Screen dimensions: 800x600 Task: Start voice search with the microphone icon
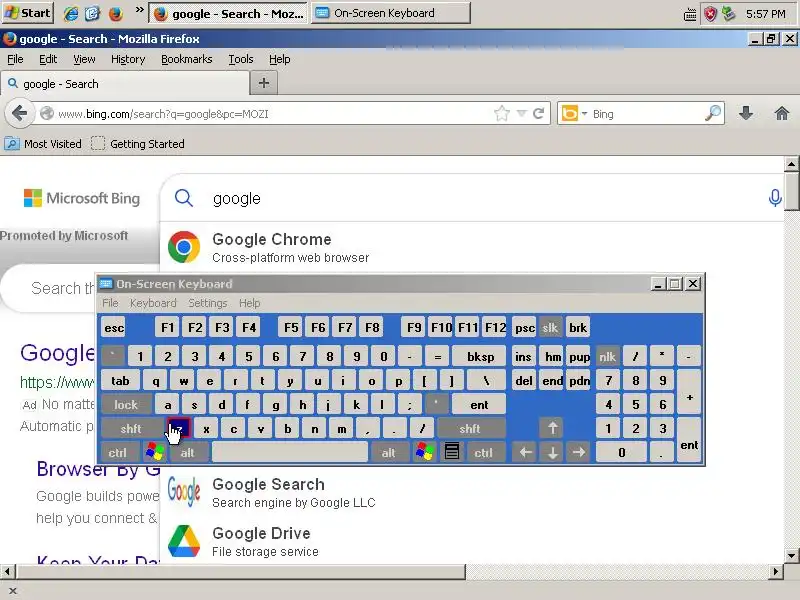(x=774, y=197)
